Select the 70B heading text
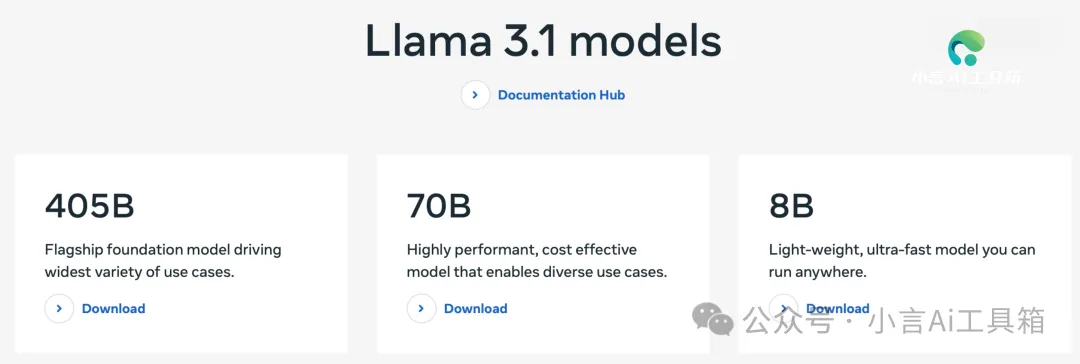Image resolution: width=1080 pixels, height=364 pixels. coord(439,205)
